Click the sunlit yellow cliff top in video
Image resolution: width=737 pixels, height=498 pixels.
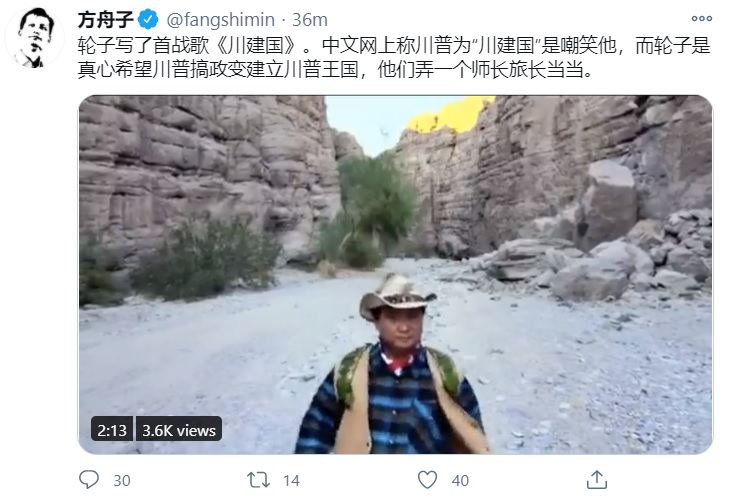point(450,114)
